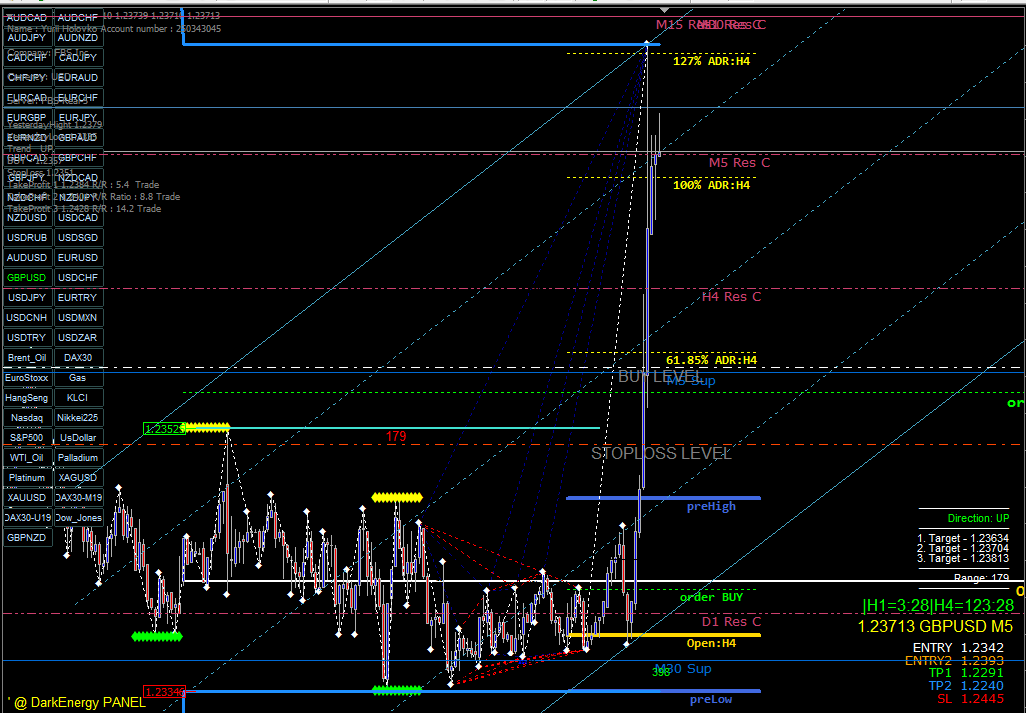The image size is (1026, 713).
Task: Select the WTI_Oil instrument button
Action: [x=27, y=458]
